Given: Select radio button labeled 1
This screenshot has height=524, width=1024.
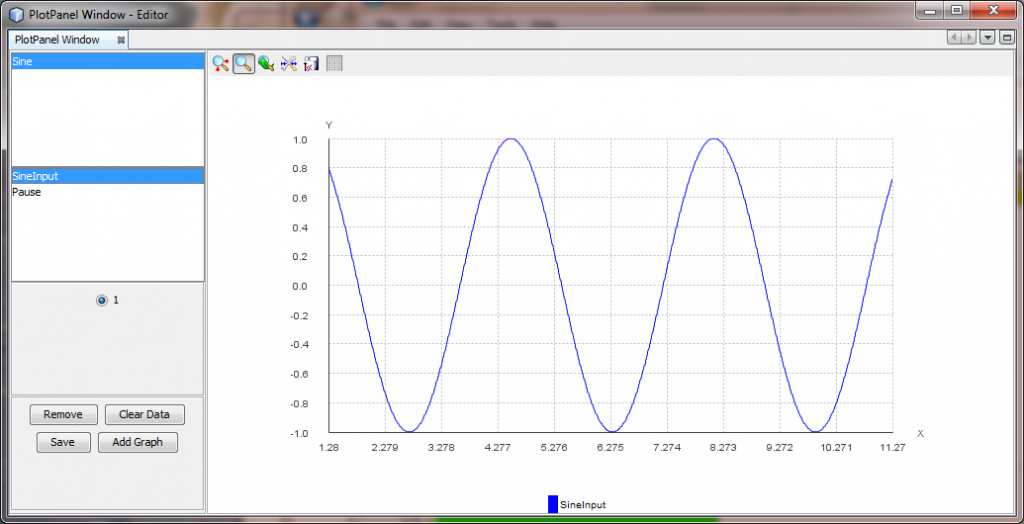Looking at the screenshot, I should (101, 300).
